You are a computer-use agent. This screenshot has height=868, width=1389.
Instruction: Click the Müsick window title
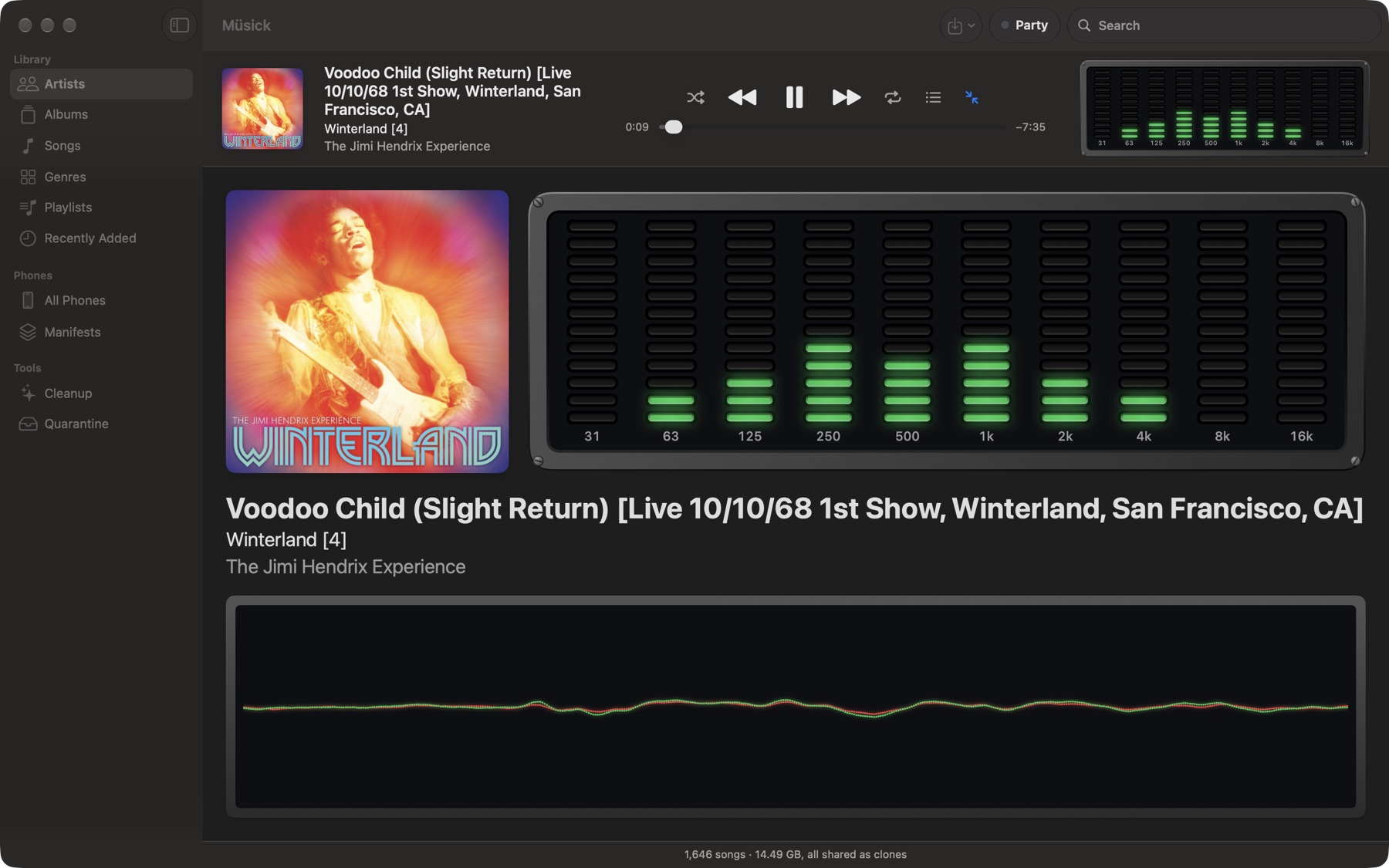pos(246,25)
